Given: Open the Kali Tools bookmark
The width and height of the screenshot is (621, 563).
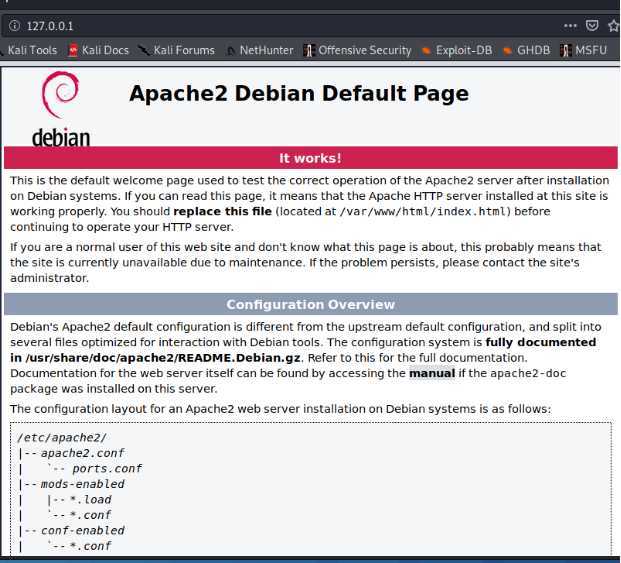Looking at the screenshot, I should (32, 50).
